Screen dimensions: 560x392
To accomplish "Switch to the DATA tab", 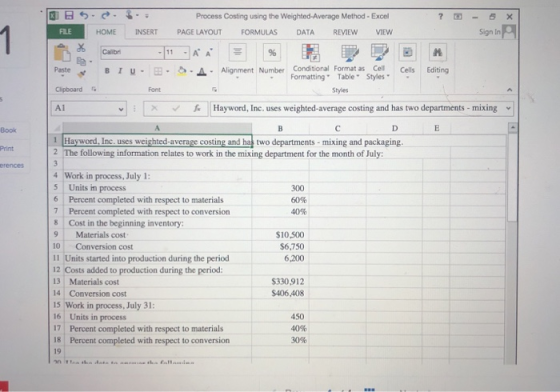I will 305,32.
